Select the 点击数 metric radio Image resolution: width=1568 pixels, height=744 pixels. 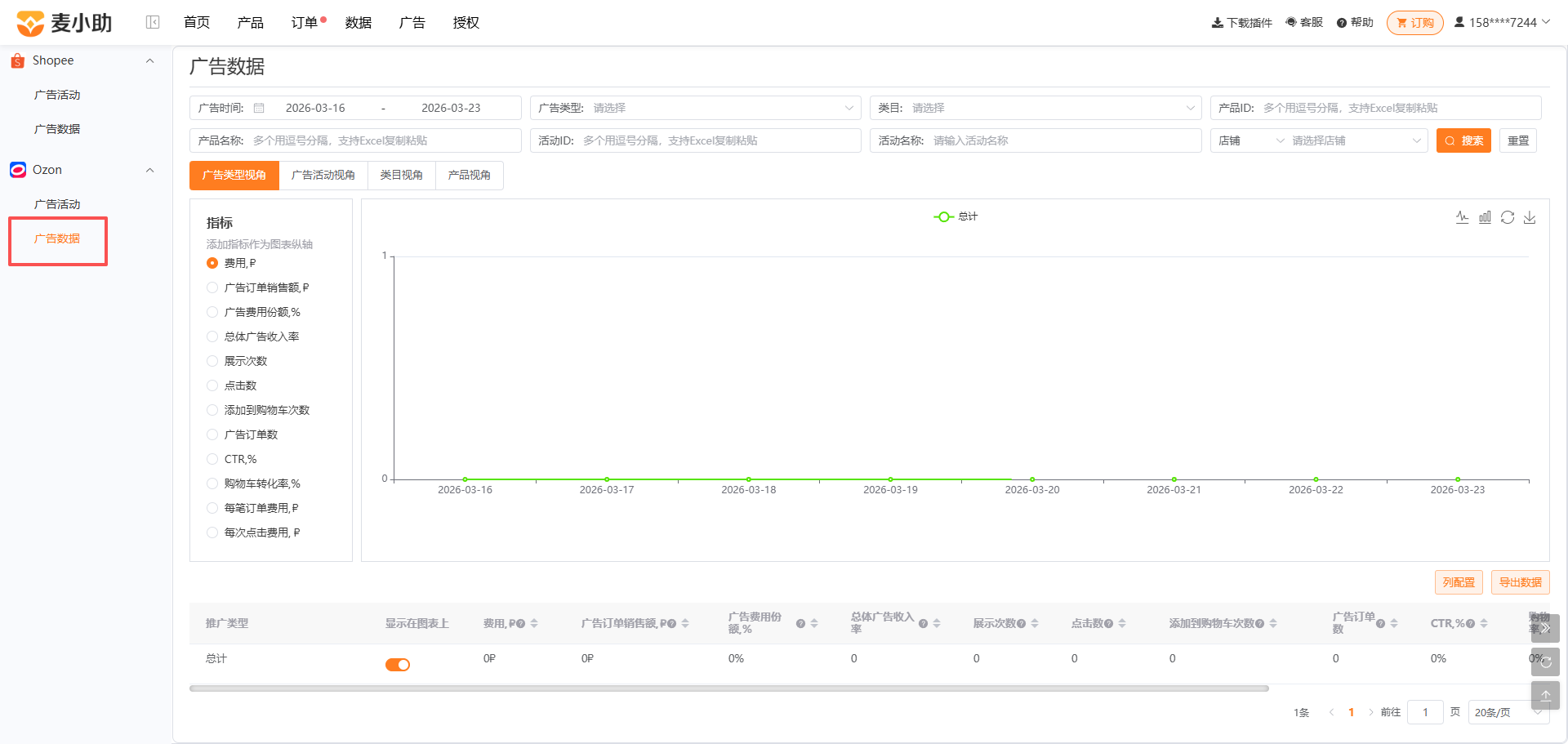coord(212,385)
